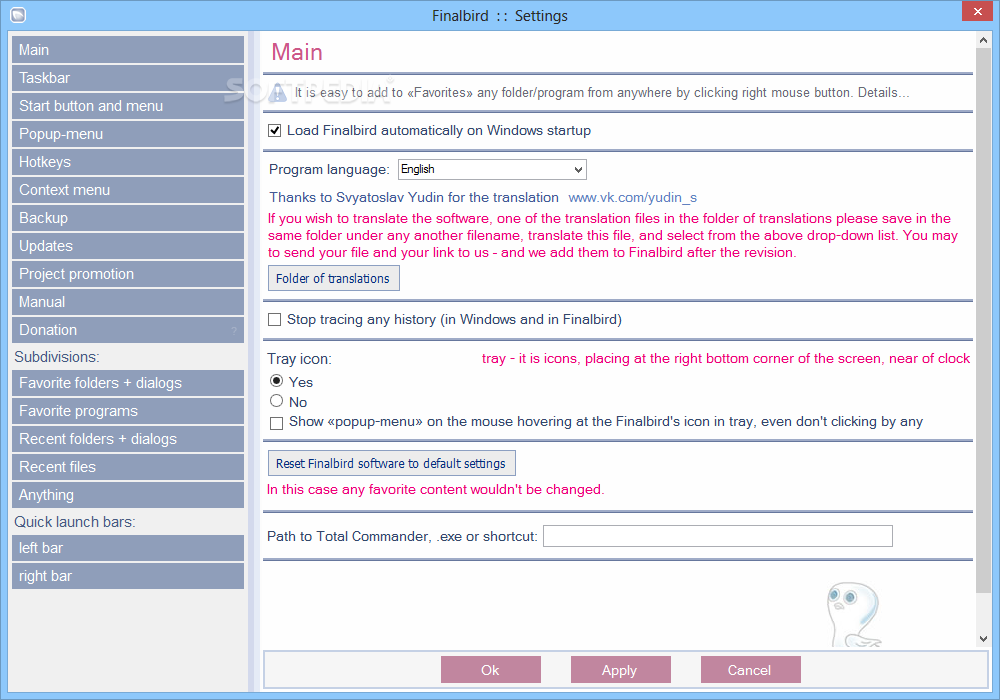The width and height of the screenshot is (1000, 700).
Task: Open the Manual section
Action: (x=128, y=302)
